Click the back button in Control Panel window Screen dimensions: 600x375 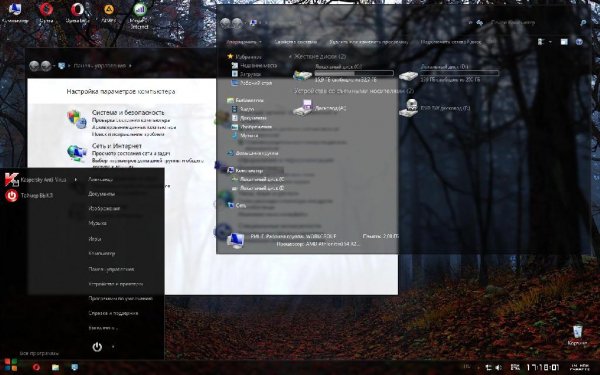pyautogui.click(x=34, y=66)
